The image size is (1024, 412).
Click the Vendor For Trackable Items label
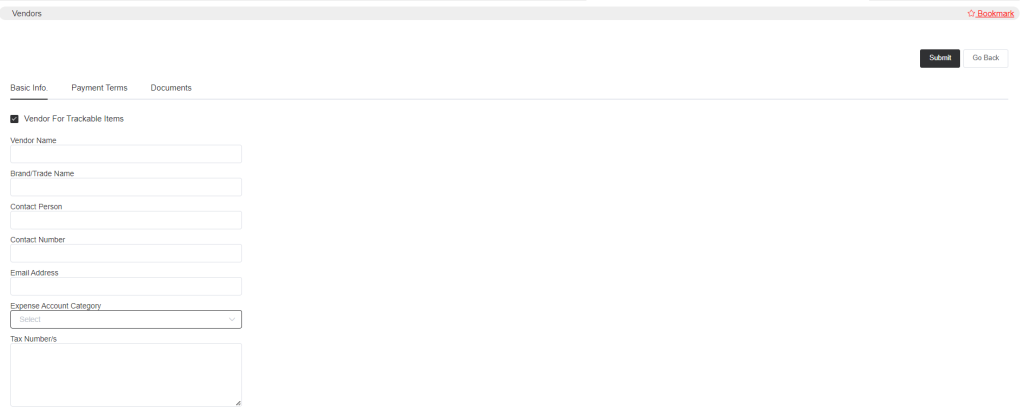pos(74,119)
